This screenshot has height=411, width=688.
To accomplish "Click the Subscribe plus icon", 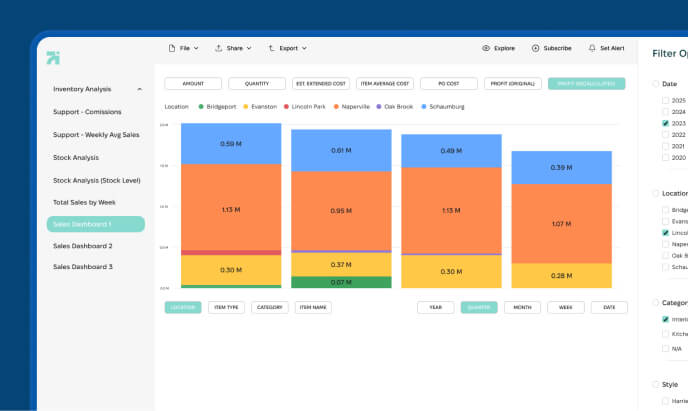I will [x=535, y=48].
